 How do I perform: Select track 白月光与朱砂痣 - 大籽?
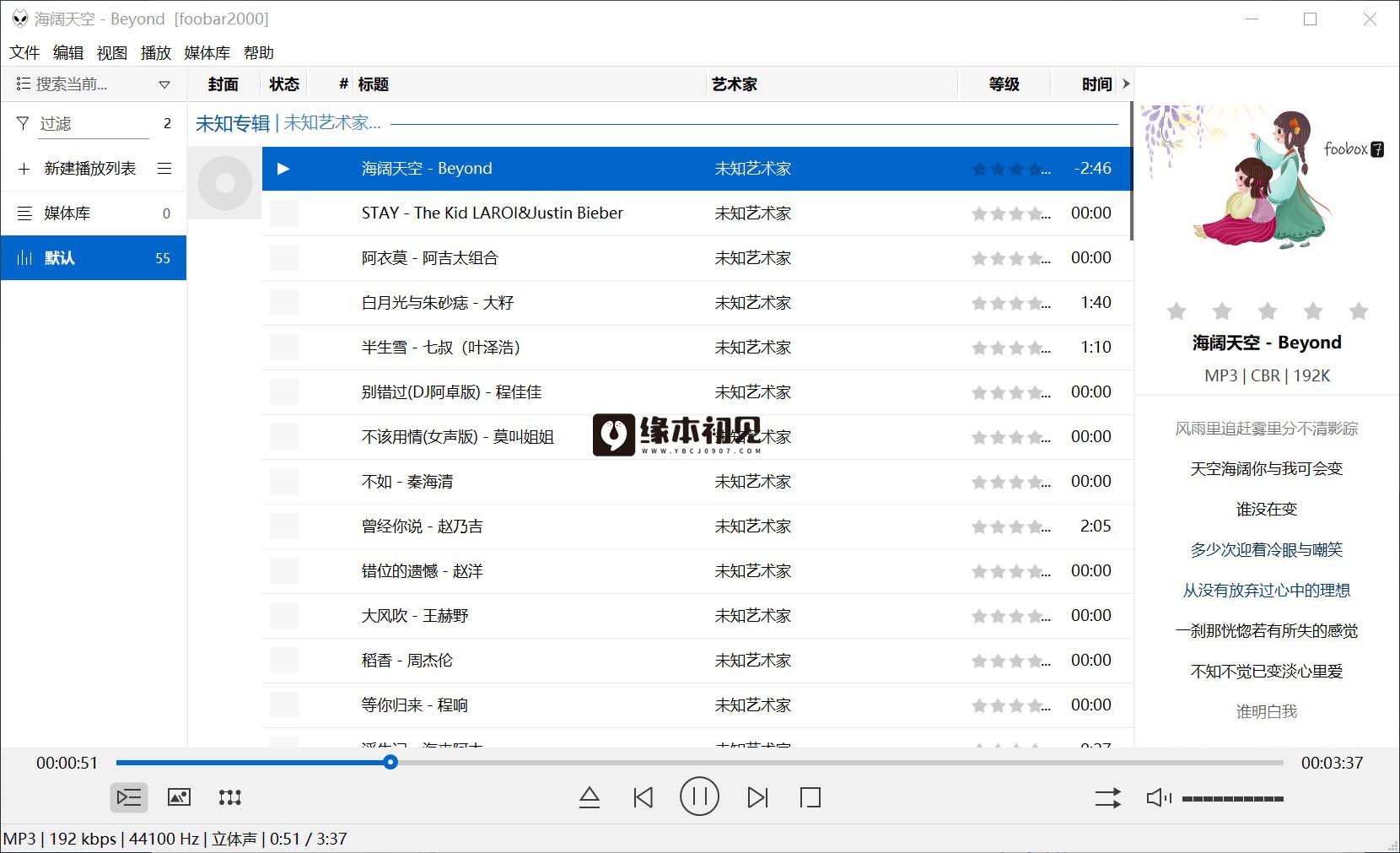tap(697, 303)
